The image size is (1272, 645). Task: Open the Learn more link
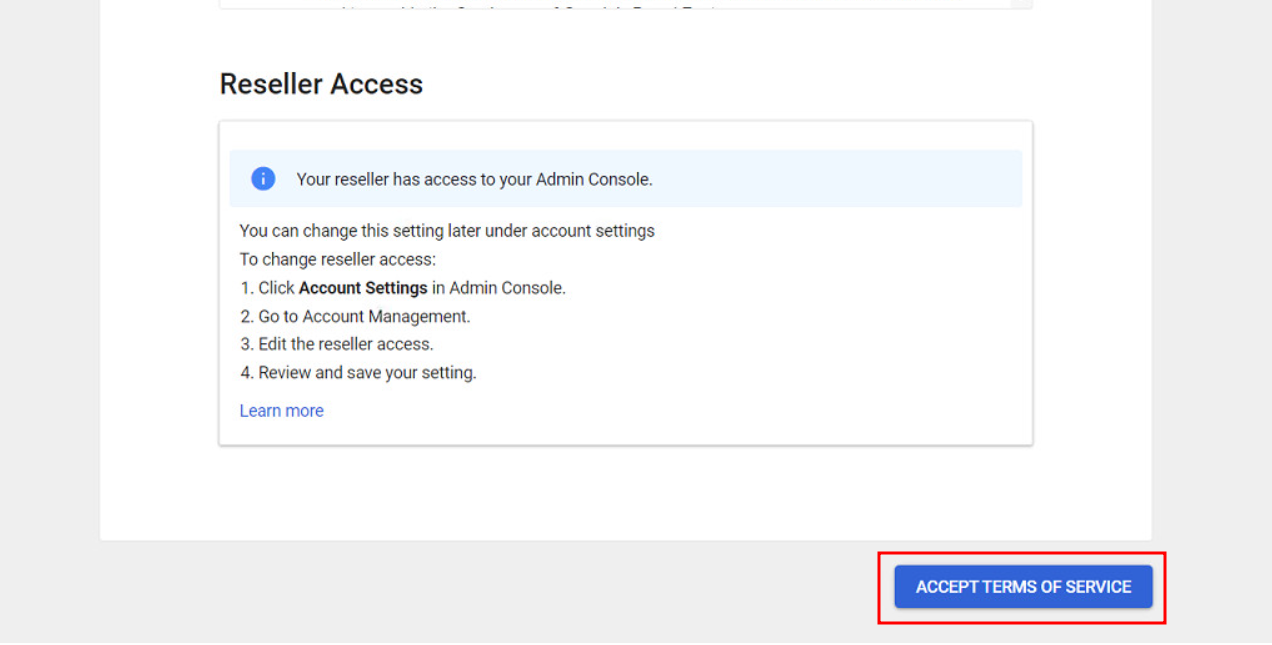(281, 411)
